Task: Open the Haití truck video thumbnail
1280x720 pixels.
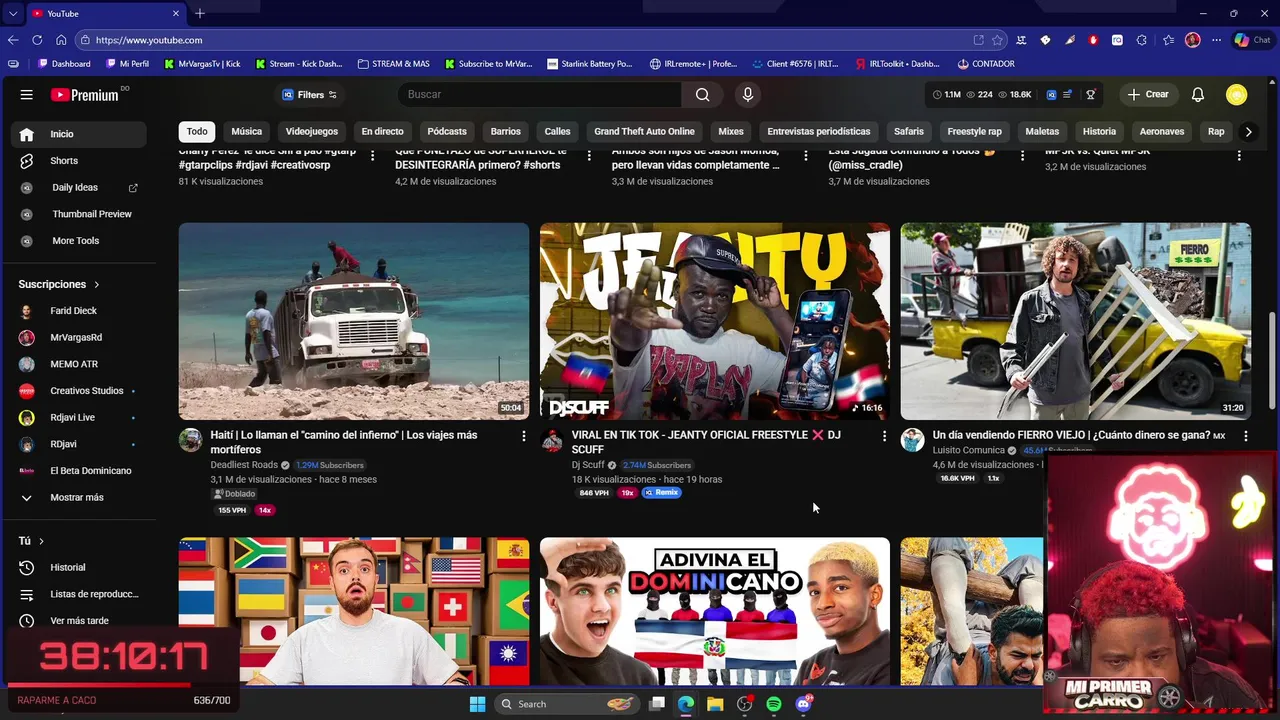Action: (x=354, y=321)
